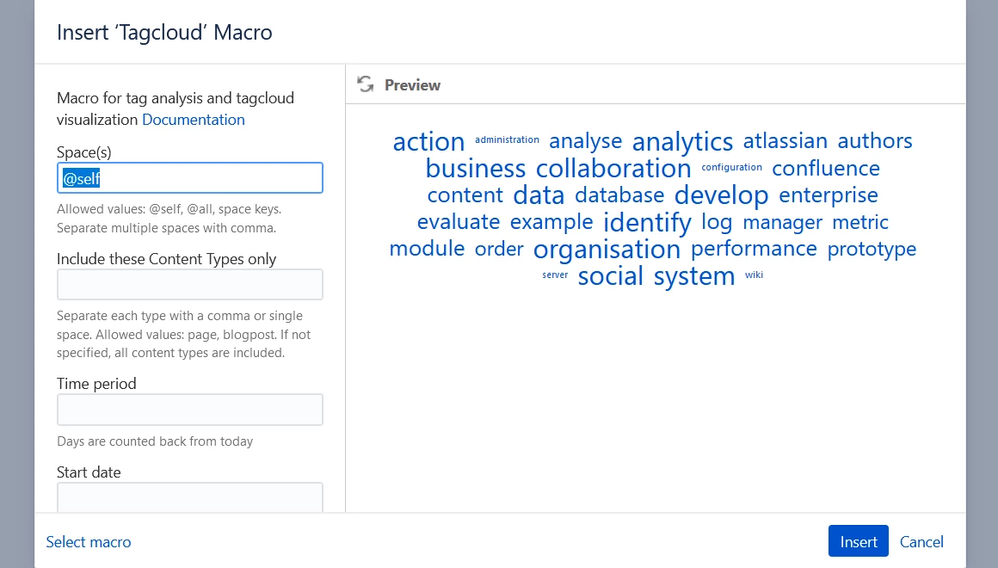Select the 'analytics' tag

[682, 142]
